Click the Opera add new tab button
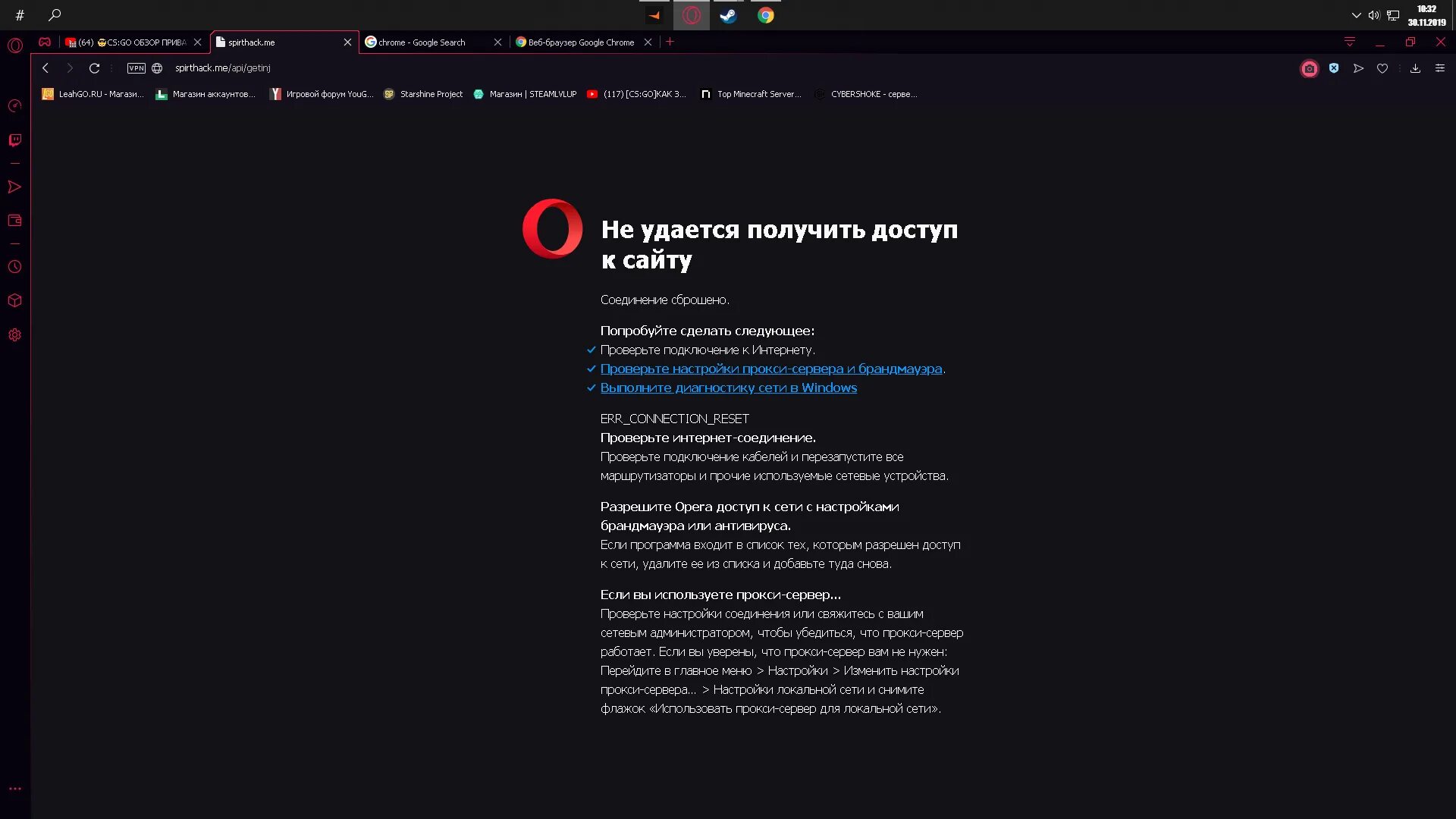The image size is (1456, 819). click(670, 42)
